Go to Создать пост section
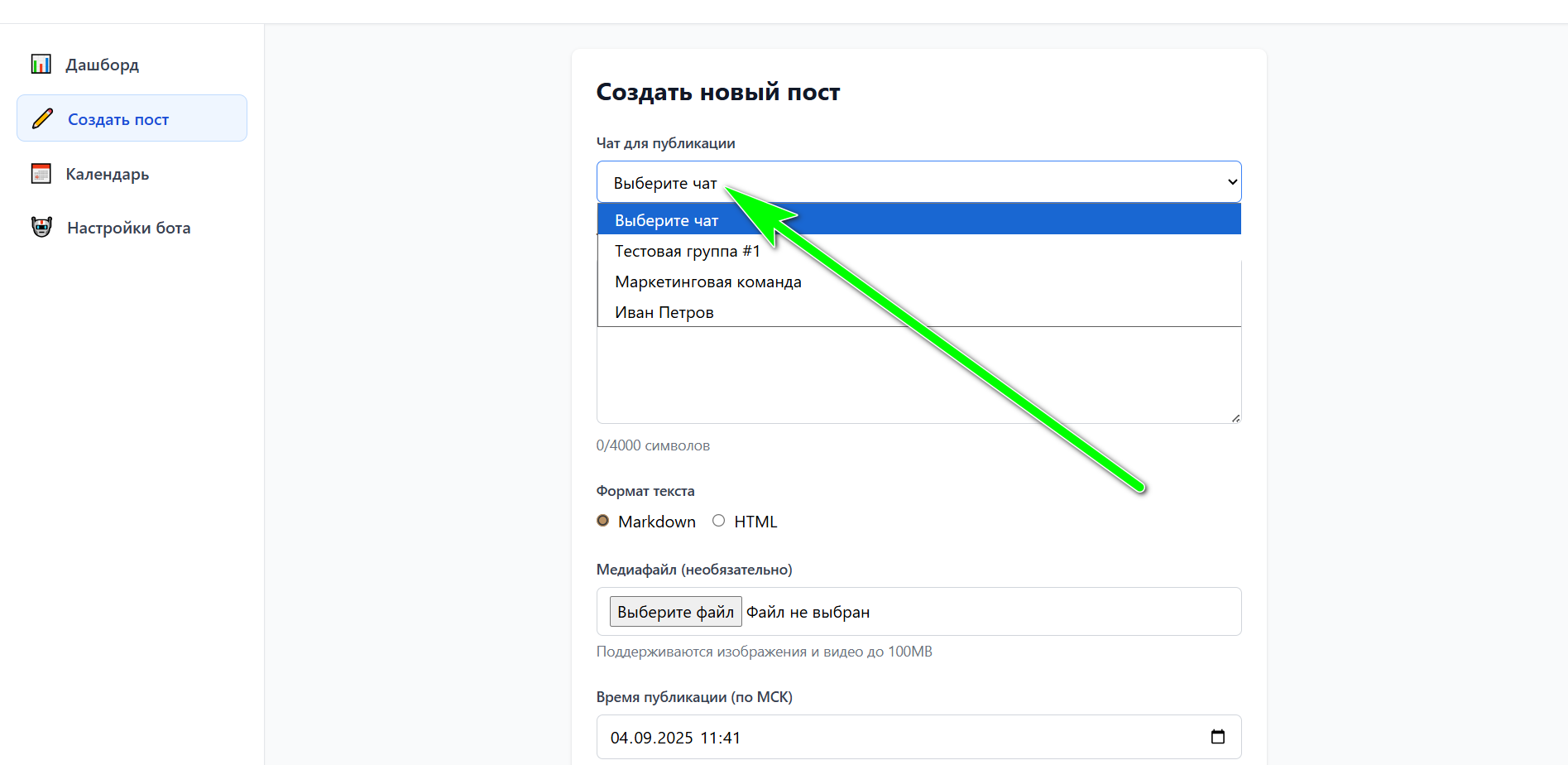 132,118
